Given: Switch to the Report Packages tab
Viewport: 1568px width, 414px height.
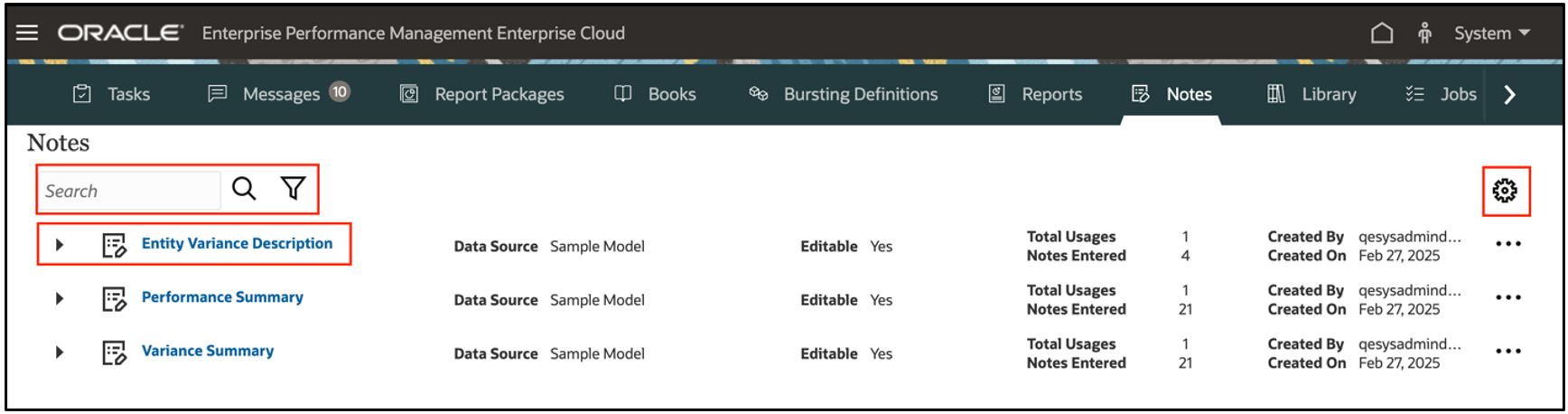Looking at the screenshot, I should click(x=481, y=94).
